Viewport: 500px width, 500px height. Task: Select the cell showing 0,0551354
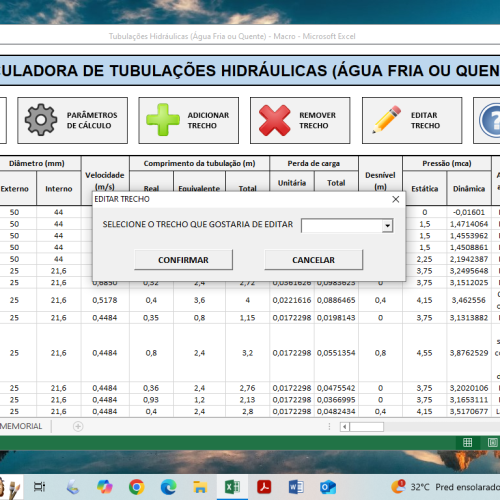click(336, 353)
